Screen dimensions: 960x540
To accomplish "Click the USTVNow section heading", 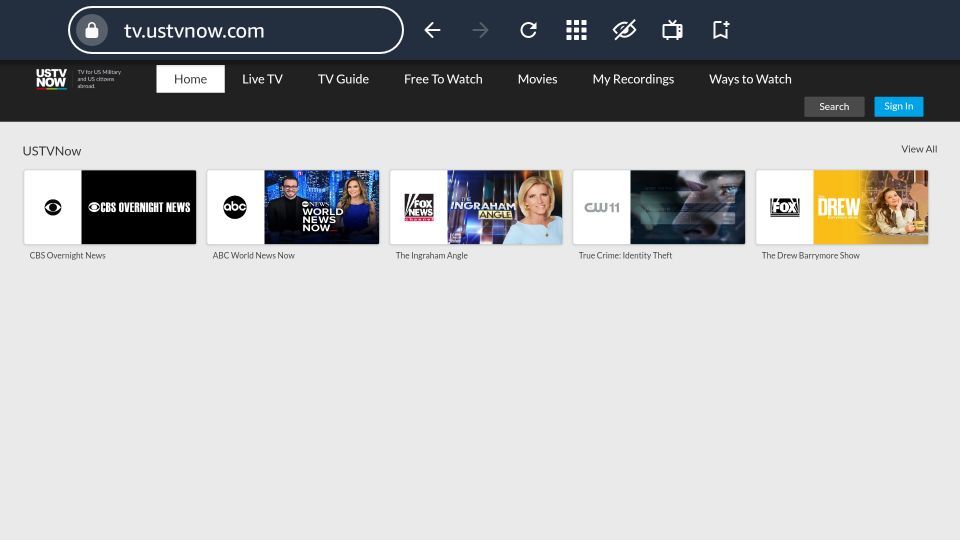I will click(x=52, y=151).
